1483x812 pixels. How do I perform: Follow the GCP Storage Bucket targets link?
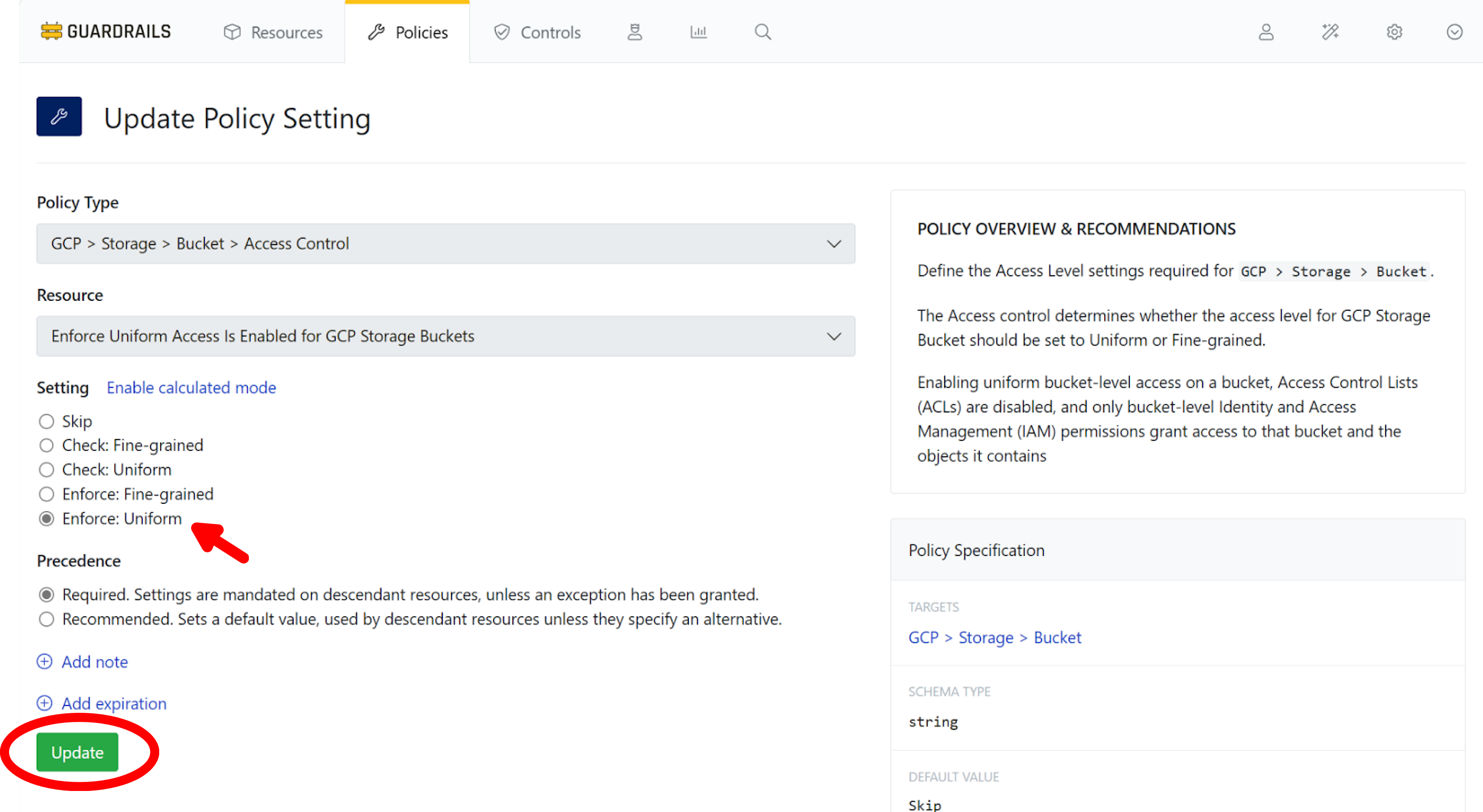[994, 637]
